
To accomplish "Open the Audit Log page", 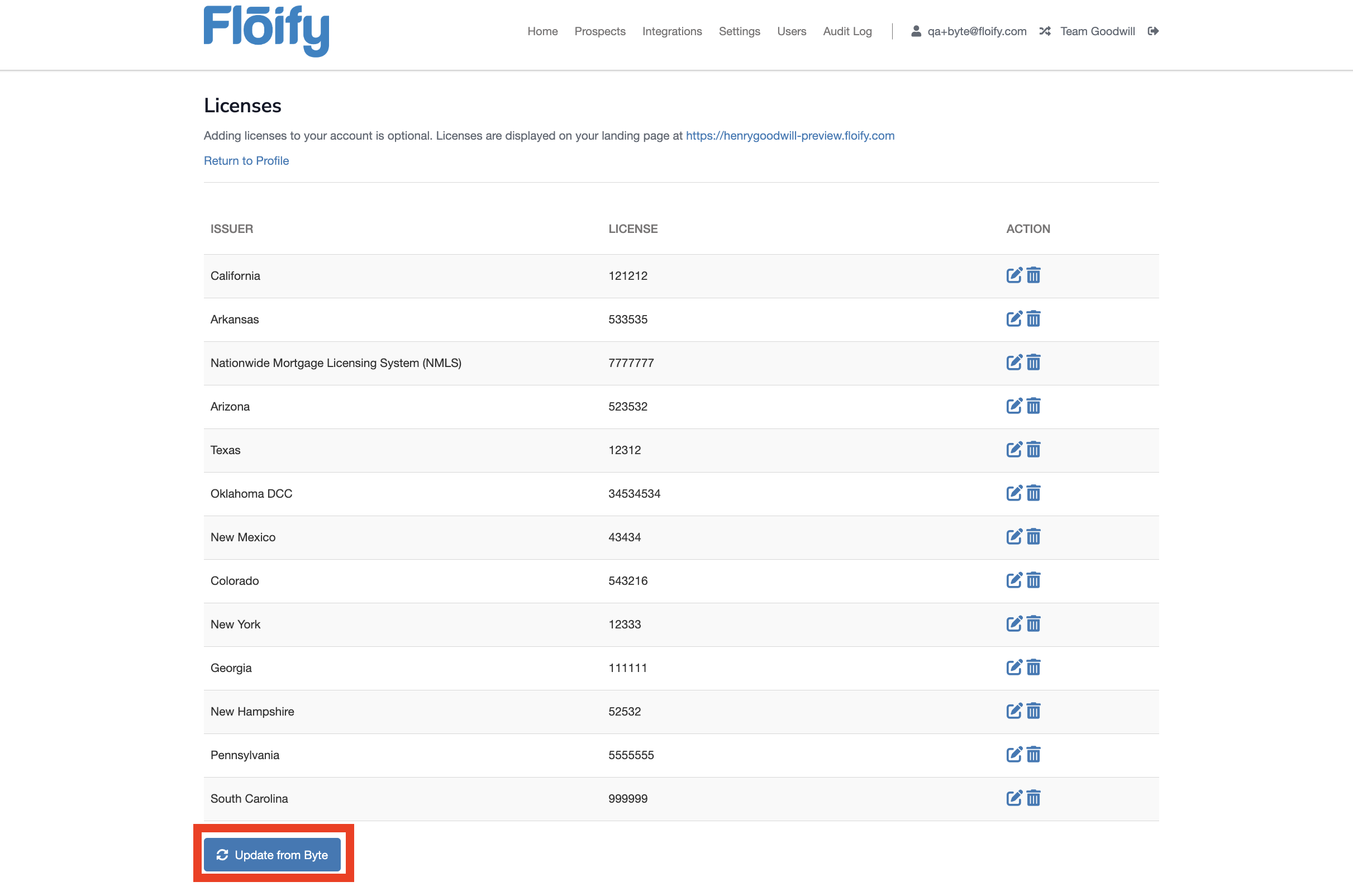I will 847,31.
